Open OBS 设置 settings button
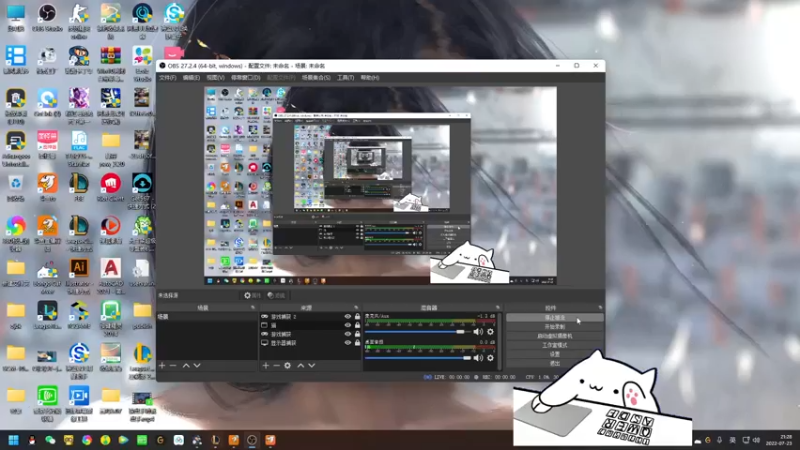This screenshot has height=450, width=800. coord(555,355)
